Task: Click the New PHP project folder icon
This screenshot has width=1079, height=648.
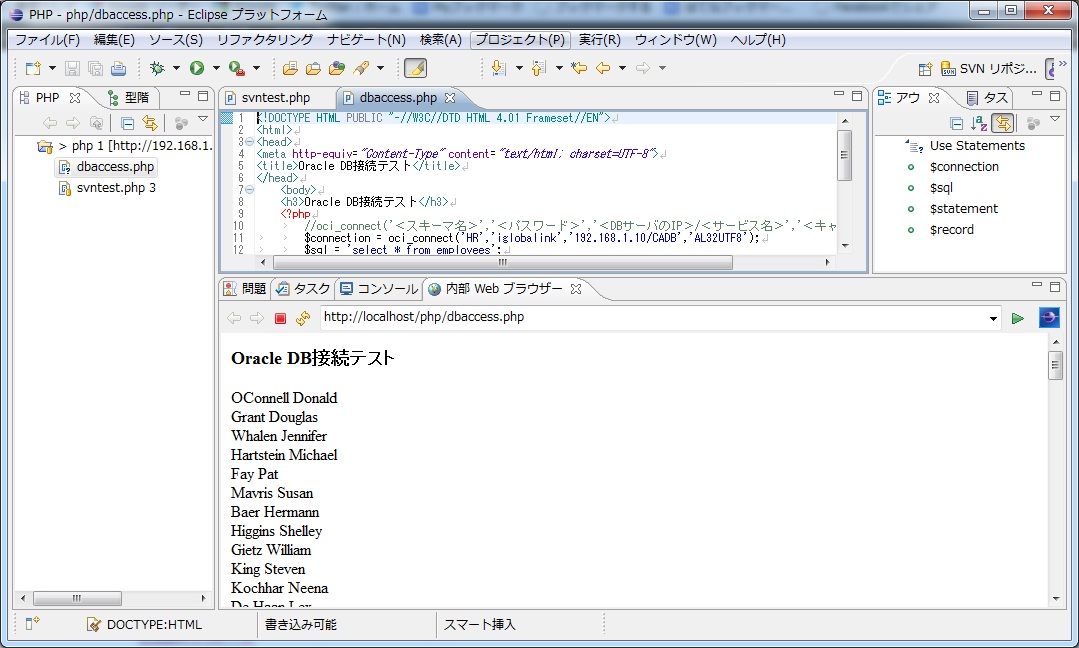Action: [290, 68]
